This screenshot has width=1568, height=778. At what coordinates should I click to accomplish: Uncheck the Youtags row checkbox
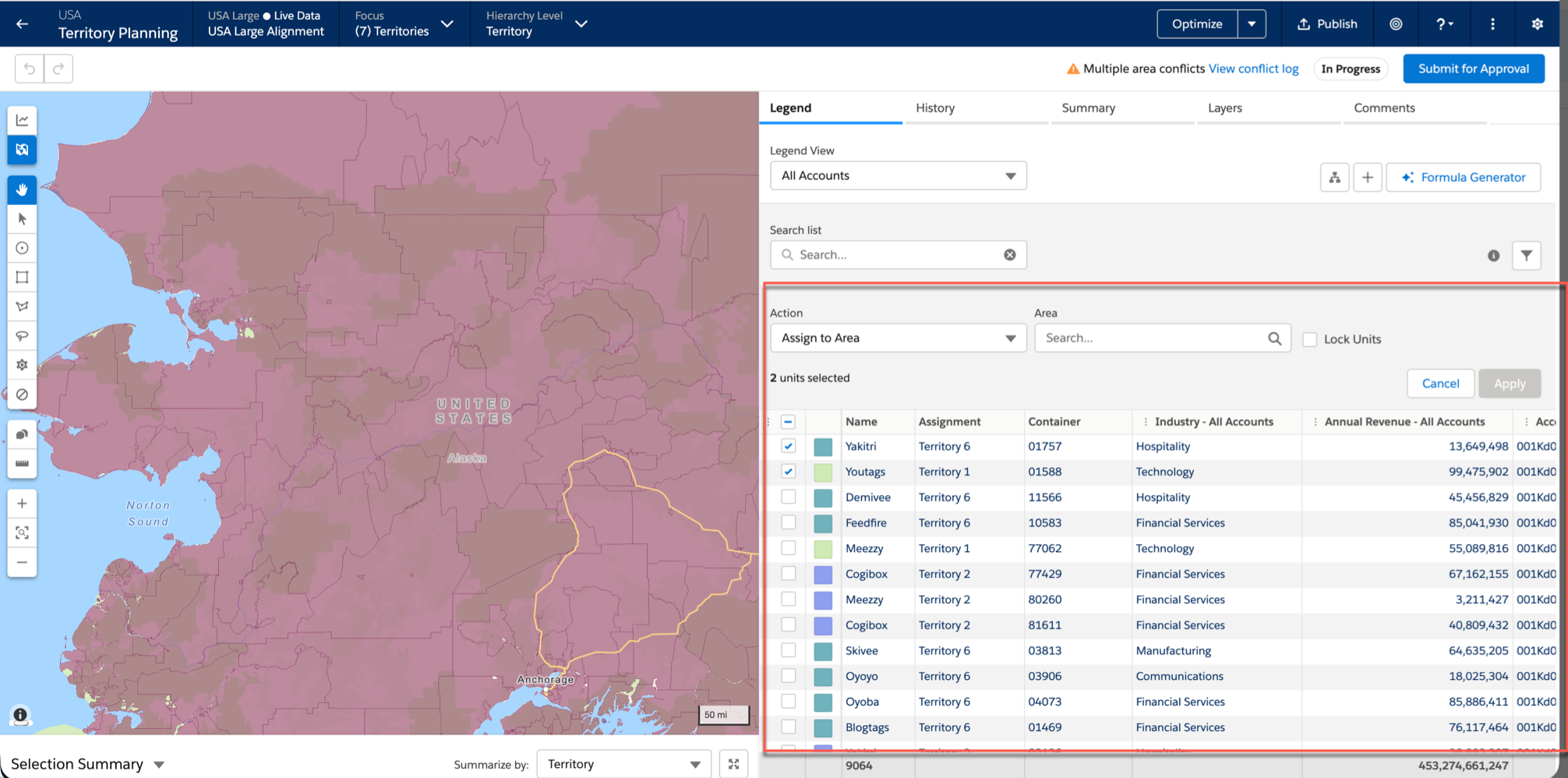788,472
